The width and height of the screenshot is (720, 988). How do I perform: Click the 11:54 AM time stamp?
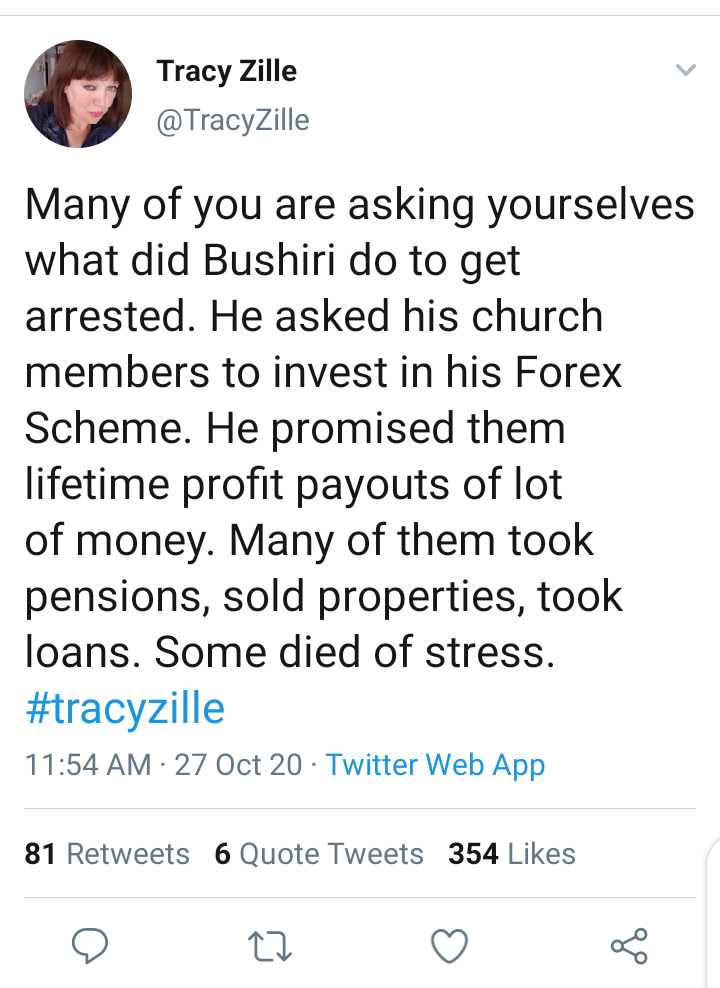pyautogui.click(x=88, y=765)
